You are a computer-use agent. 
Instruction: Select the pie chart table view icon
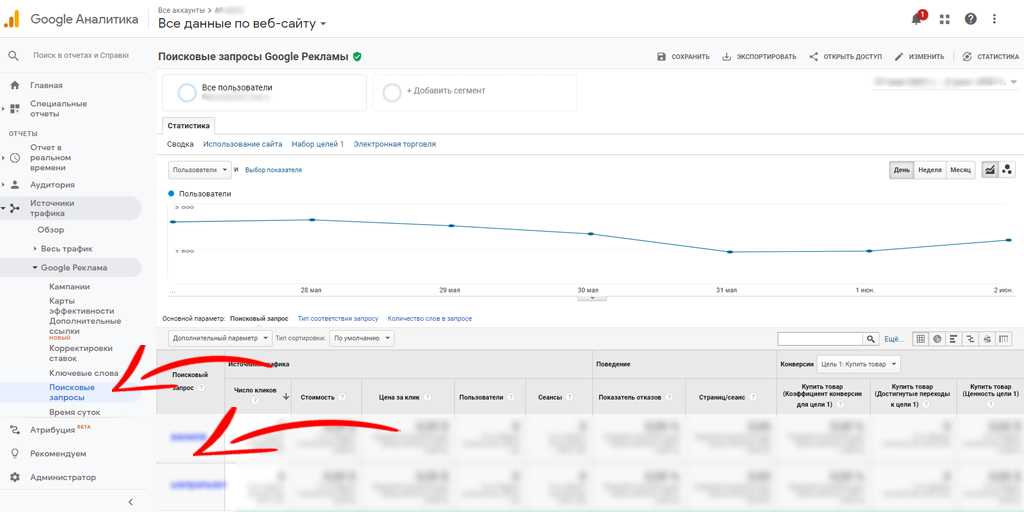937,339
